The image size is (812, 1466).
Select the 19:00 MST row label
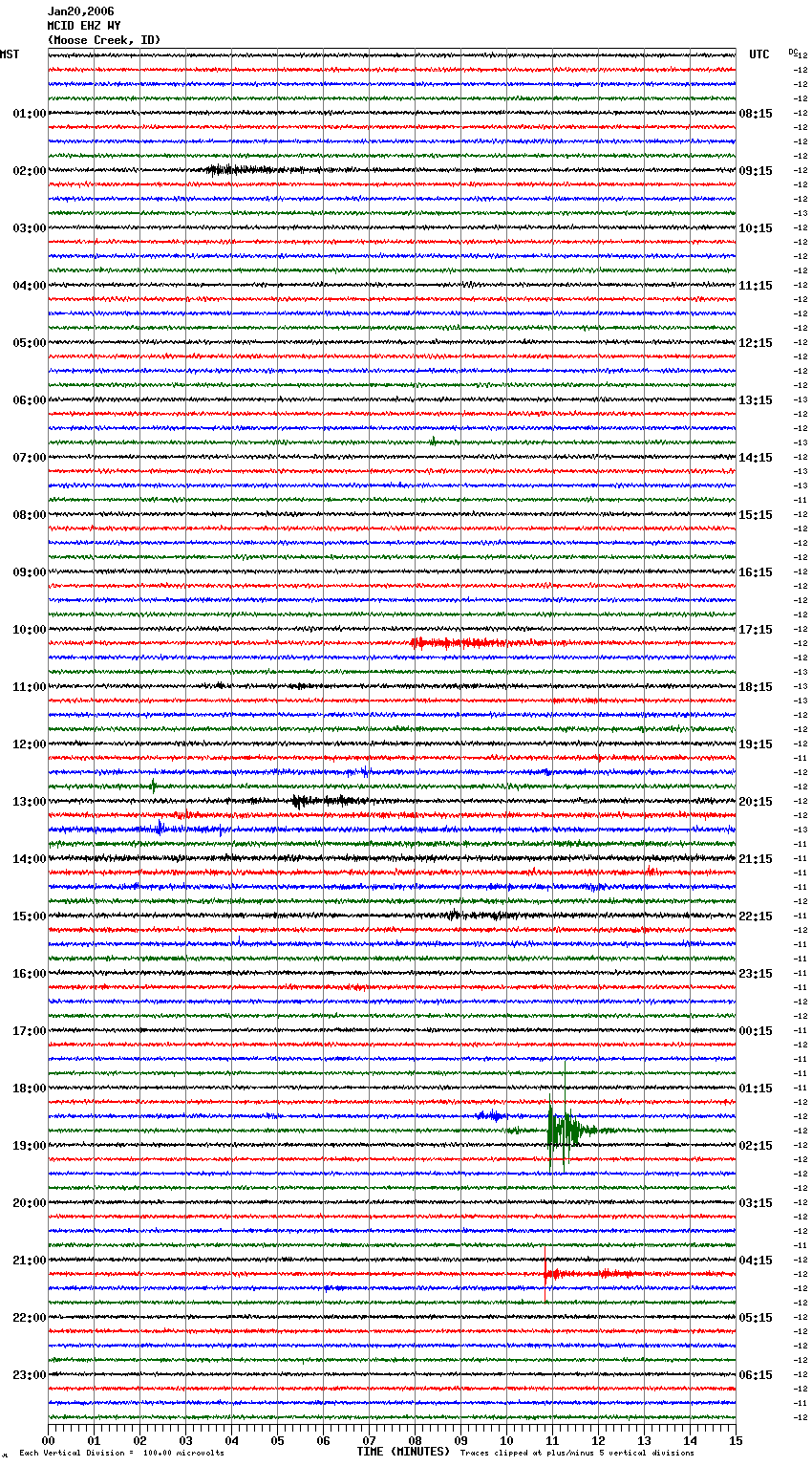click(x=29, y=1146)
